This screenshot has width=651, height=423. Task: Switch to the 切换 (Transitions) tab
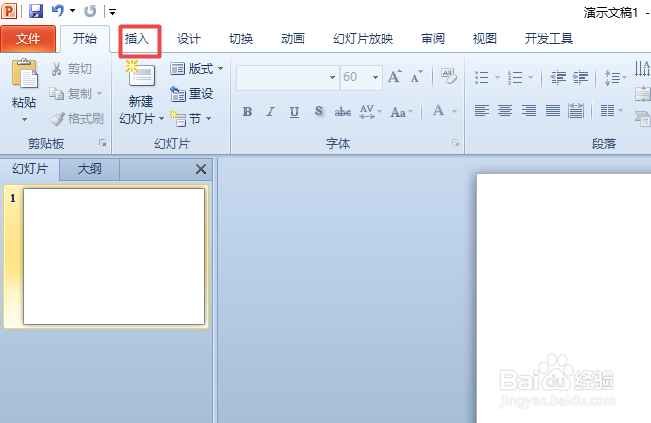pos(241,39)
